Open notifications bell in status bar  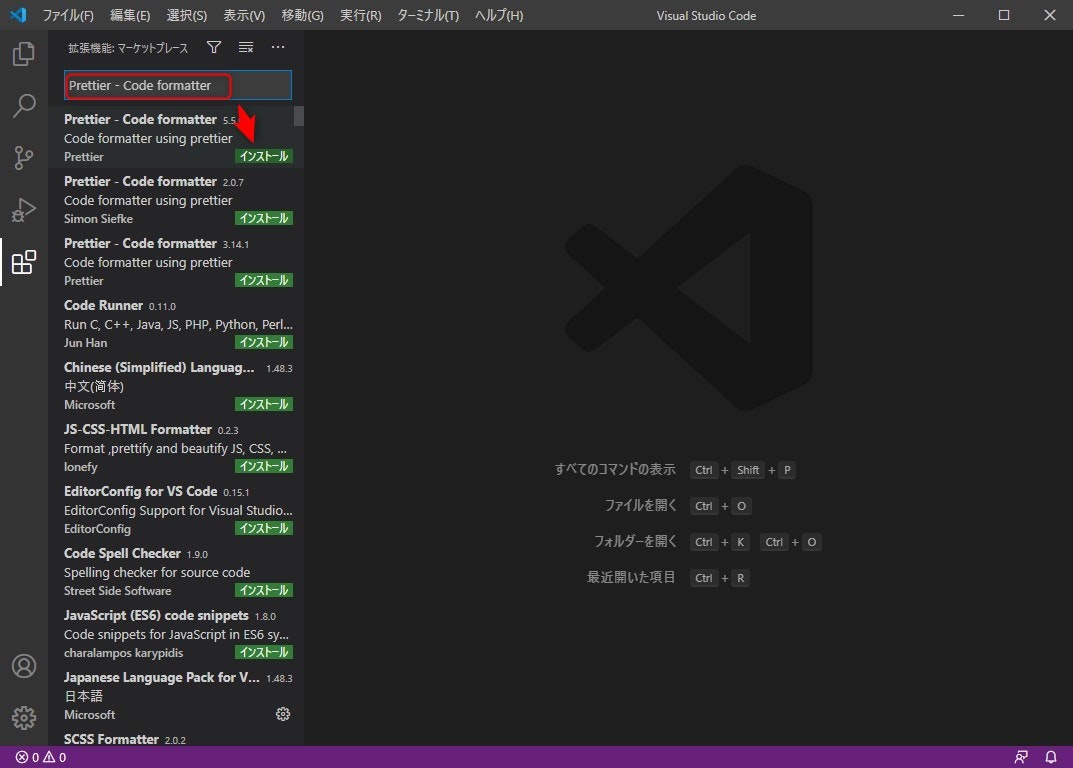tap(1051, 757)
